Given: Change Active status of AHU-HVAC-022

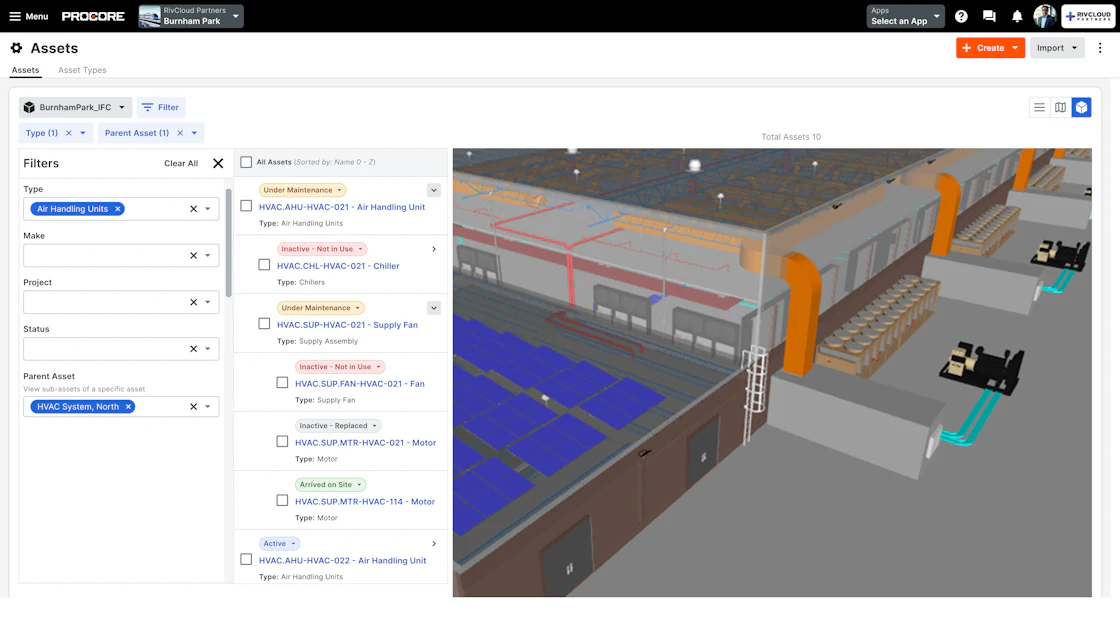Looking at the screenshot, I should [279, 544].
